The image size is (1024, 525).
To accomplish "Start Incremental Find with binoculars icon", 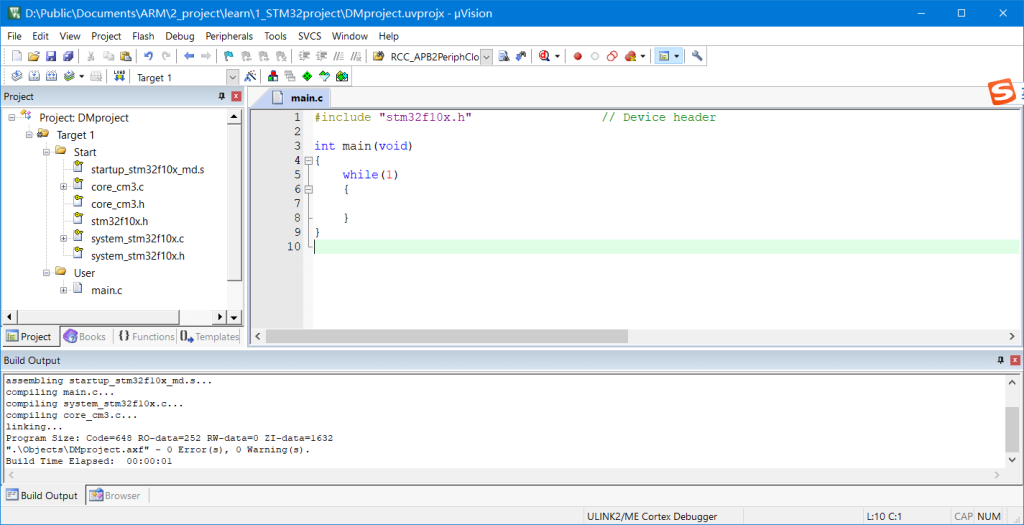I will pos(520,56).
